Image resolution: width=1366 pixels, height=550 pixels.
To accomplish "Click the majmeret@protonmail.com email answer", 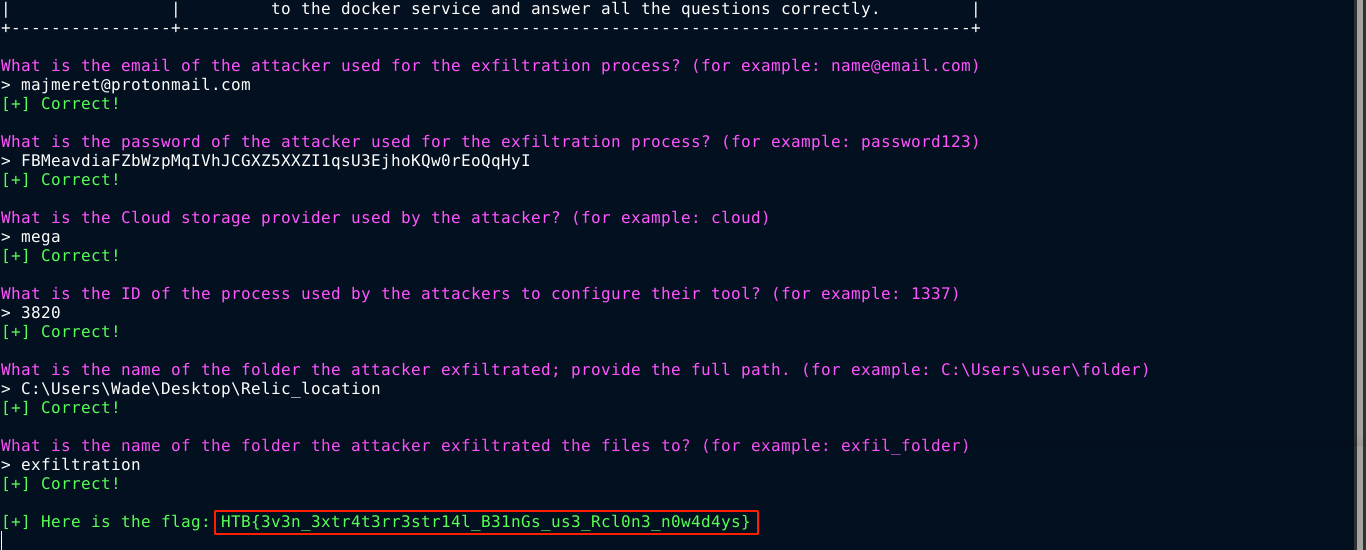I will 135,85.
